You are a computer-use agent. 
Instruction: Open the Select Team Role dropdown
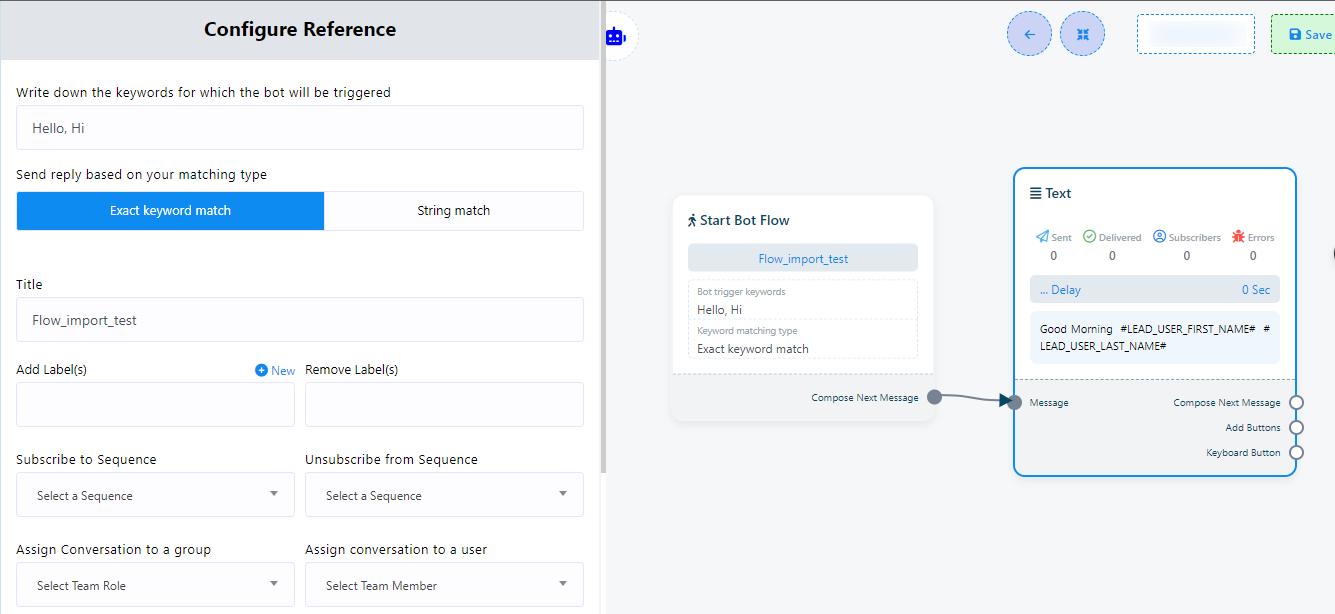[x=155, y=585]
